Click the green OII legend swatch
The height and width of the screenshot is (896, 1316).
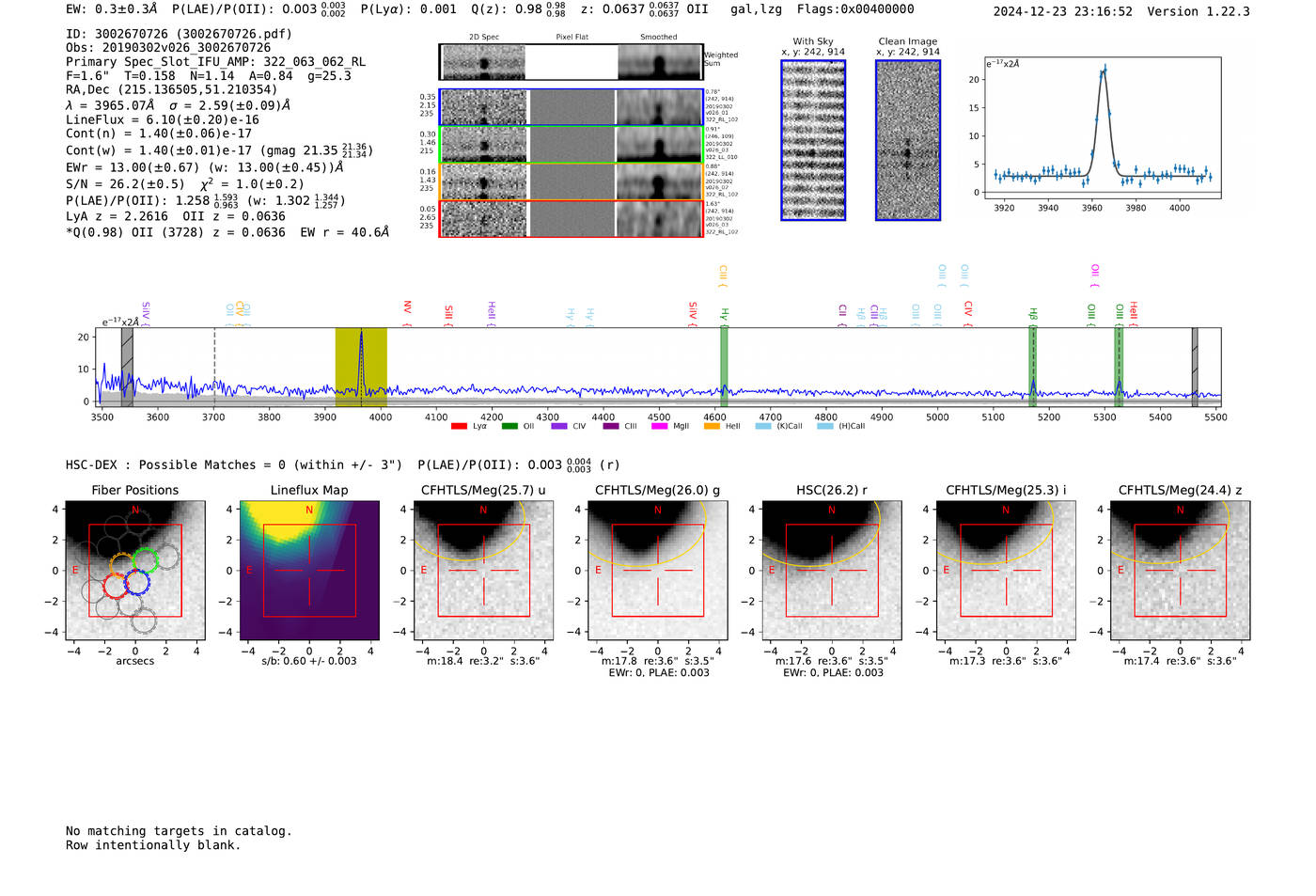click(x=509, y=426)
